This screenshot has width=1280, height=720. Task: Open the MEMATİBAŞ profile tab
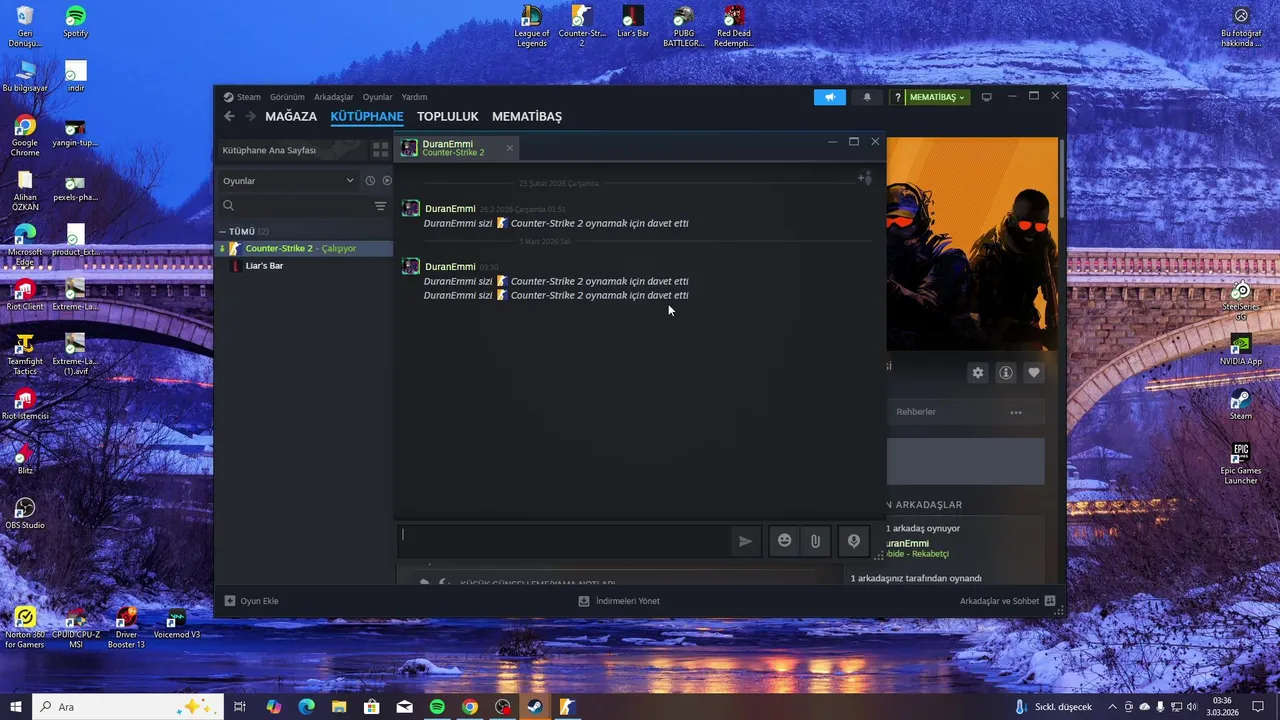527,116
